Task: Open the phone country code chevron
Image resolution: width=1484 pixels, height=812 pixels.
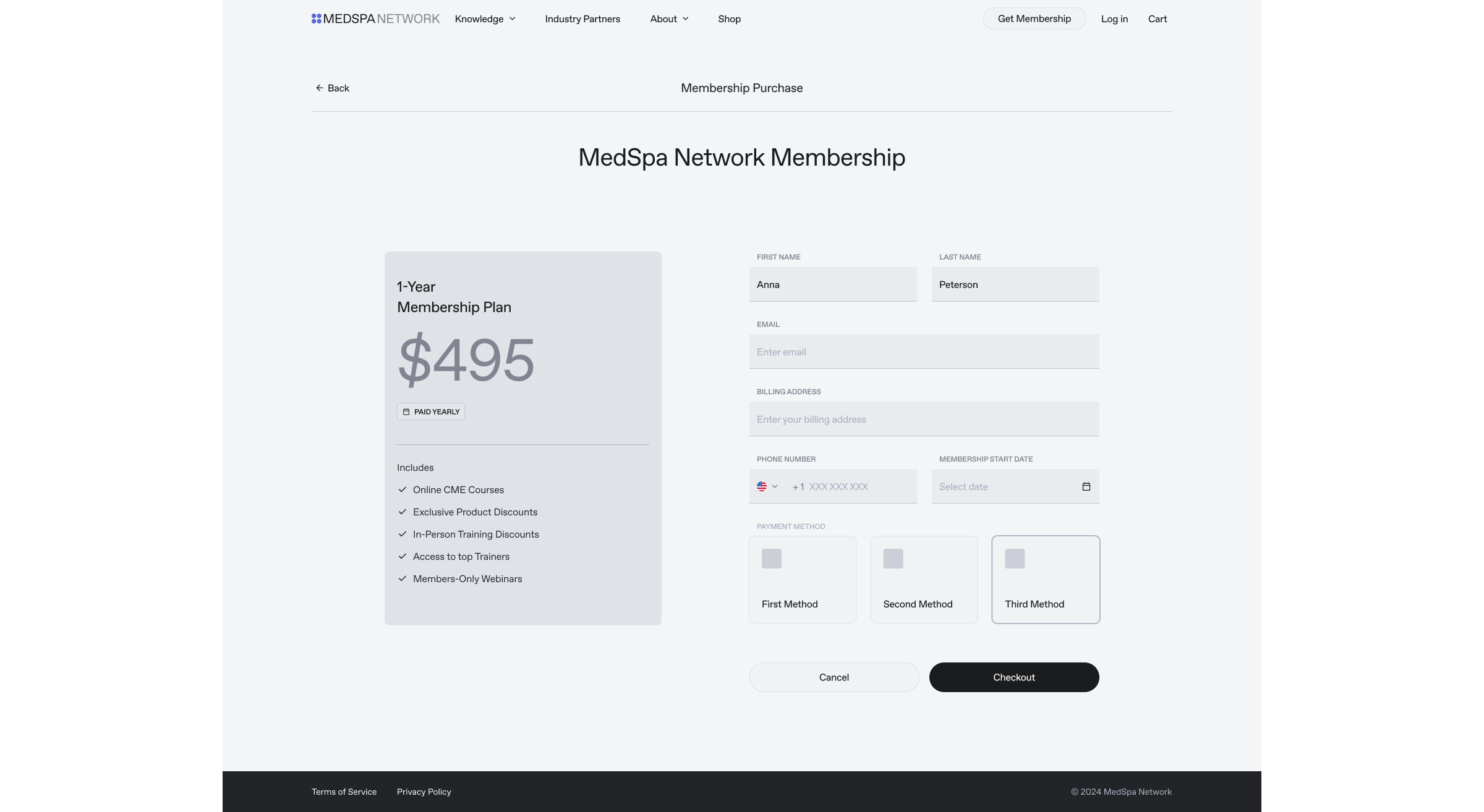Action: click(775, 486)
